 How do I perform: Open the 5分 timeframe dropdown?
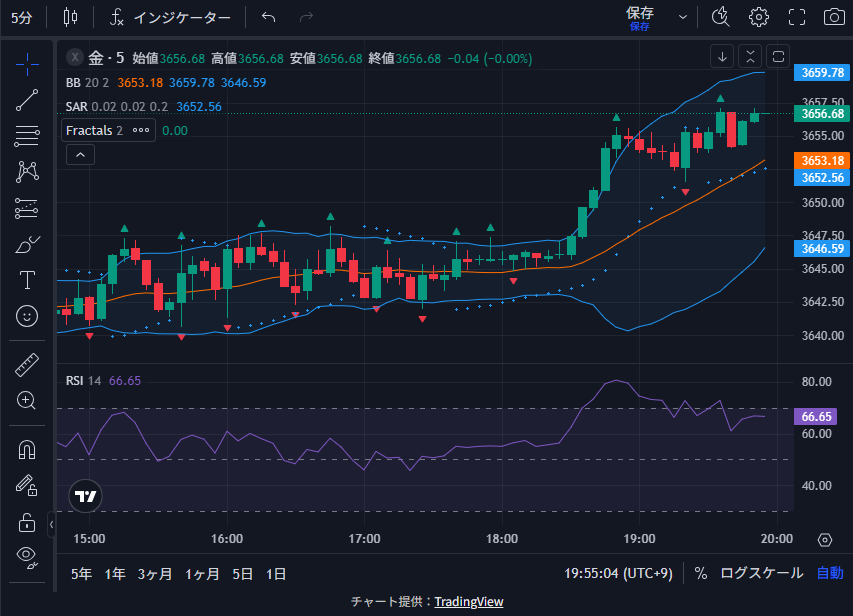22,17
